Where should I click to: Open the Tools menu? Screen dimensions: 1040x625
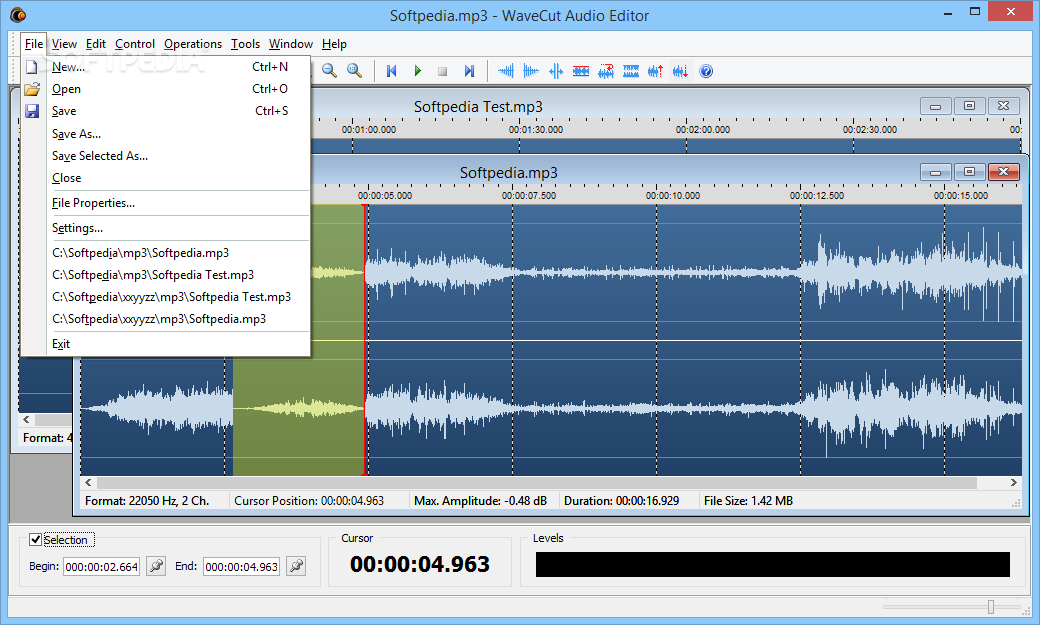click(x=245, y=44)
